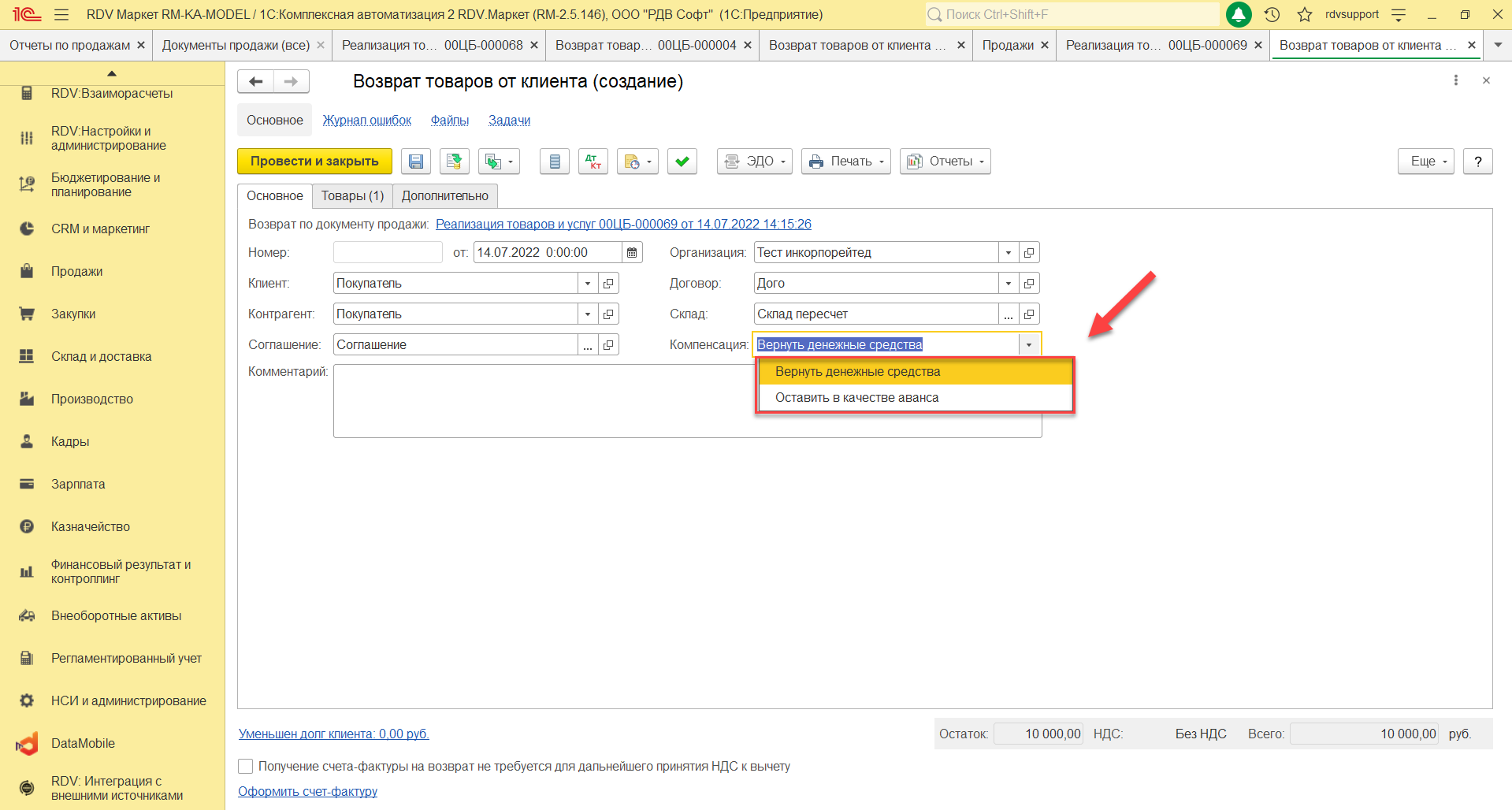The height and width of the screenshot is (810, 1512).
Task: Enable the счет-фактура not required checkbox
Action: (246, 766)
